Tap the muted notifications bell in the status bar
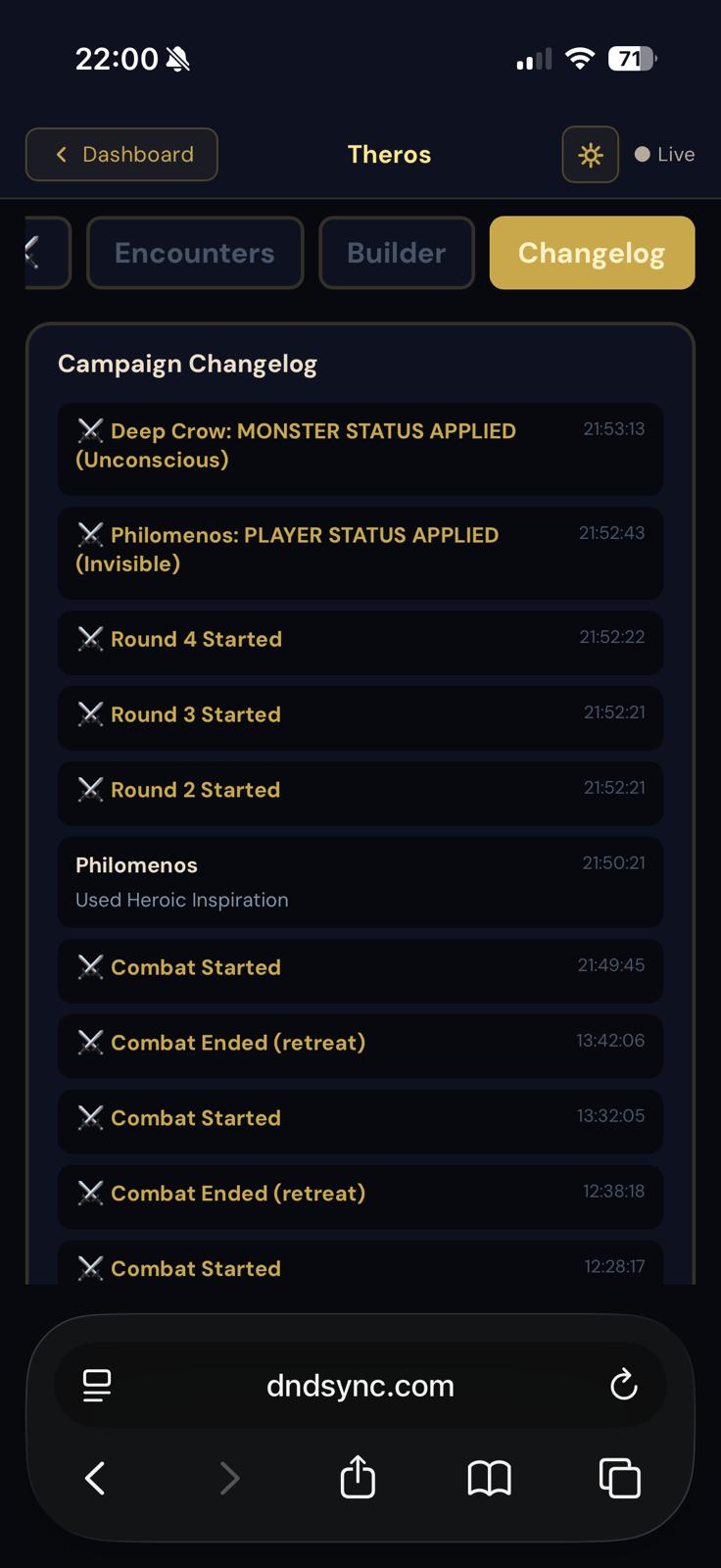The width and height of the screenshot is (721, 1568). (x=179, y=58)
